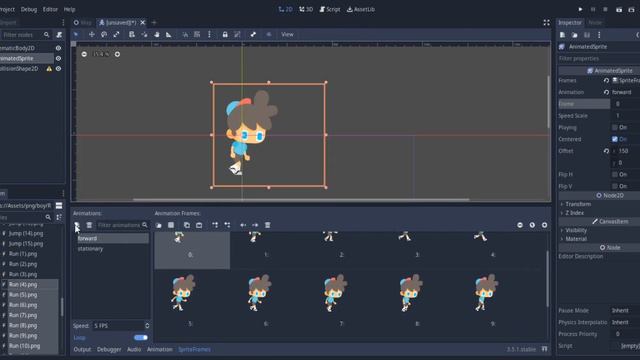Open the AssetLib workspace
Viewport: 640px width, 360px height.
pos(361,9)
